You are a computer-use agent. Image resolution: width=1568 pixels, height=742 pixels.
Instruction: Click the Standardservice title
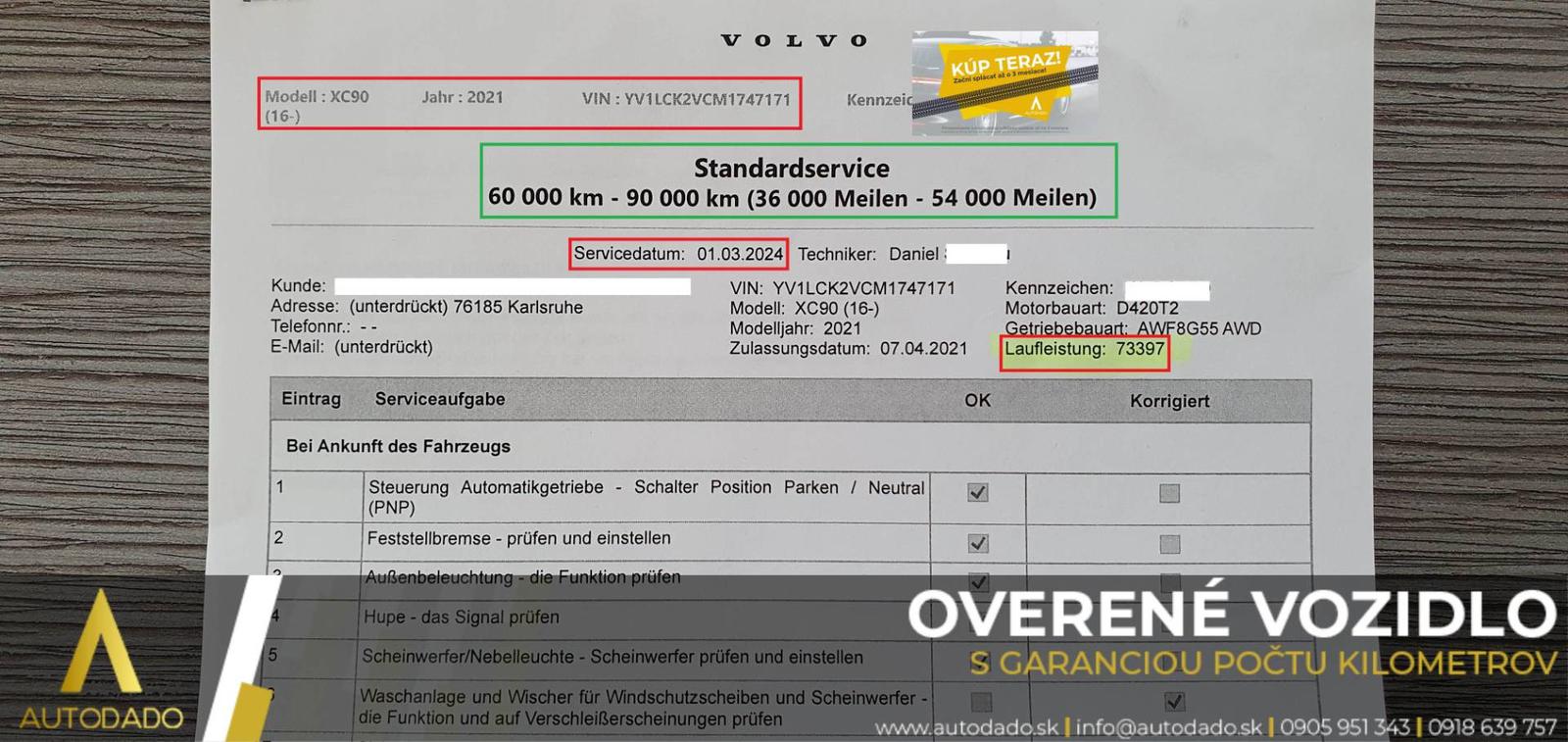coord(792,168)
